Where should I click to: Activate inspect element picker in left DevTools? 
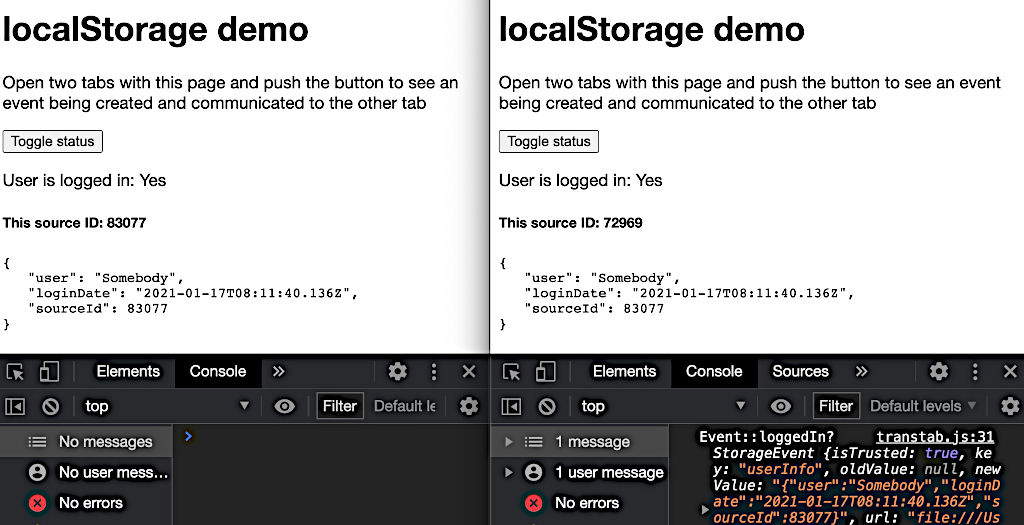click(15, 372)
